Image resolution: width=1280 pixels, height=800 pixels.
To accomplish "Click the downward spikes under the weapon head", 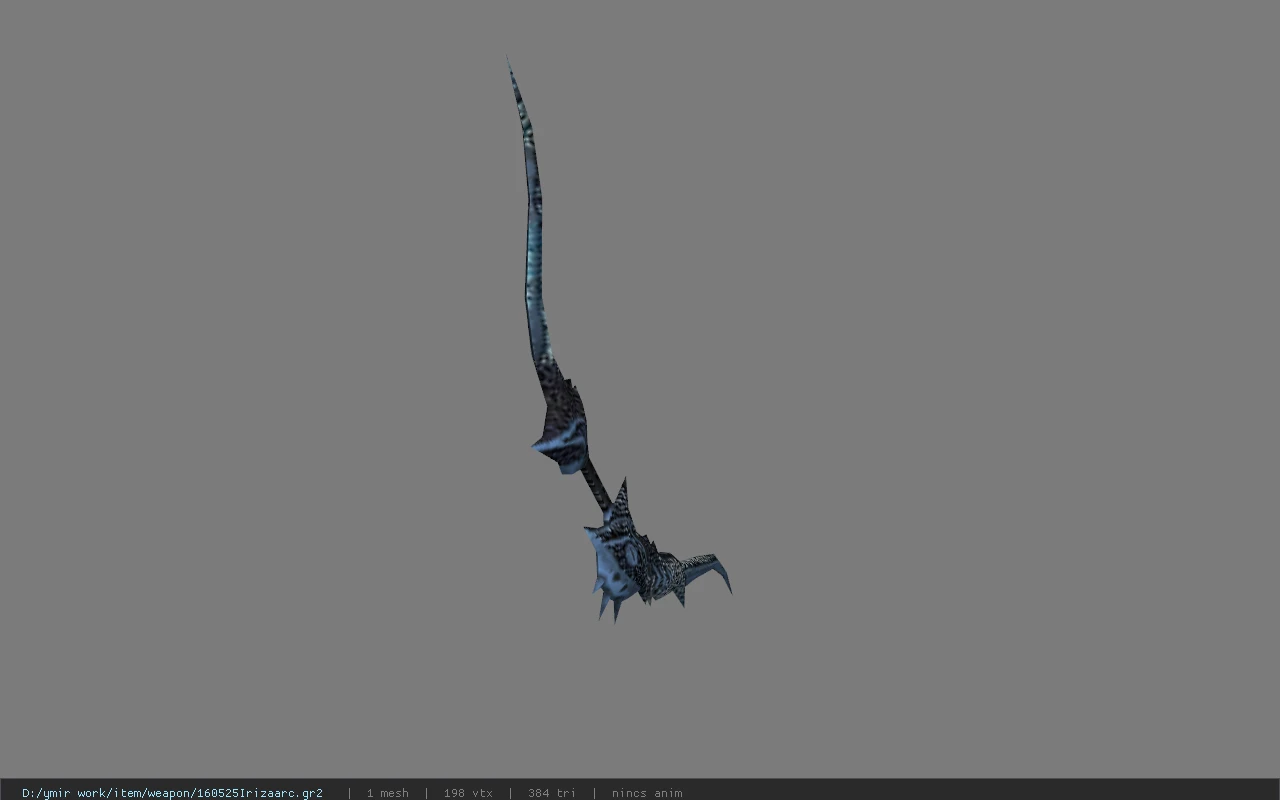I will [610, 605].
